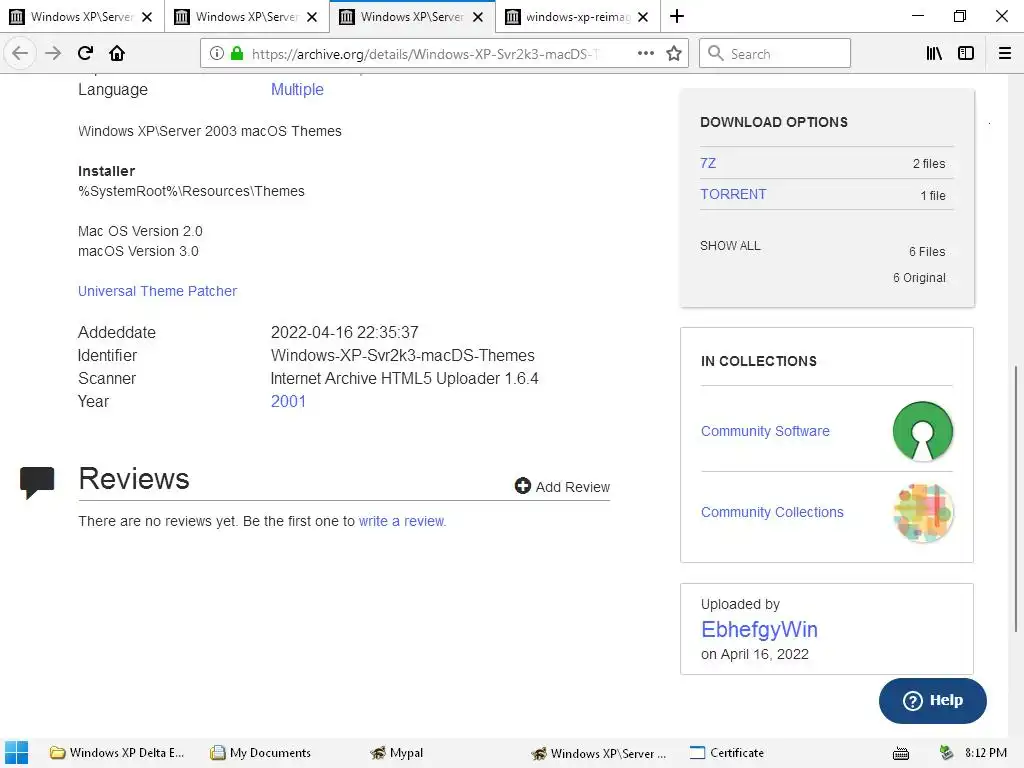The height and width of the screenshot is (768, 1024).
Task: Open the 2001 year link
Action: coord(288,402)
